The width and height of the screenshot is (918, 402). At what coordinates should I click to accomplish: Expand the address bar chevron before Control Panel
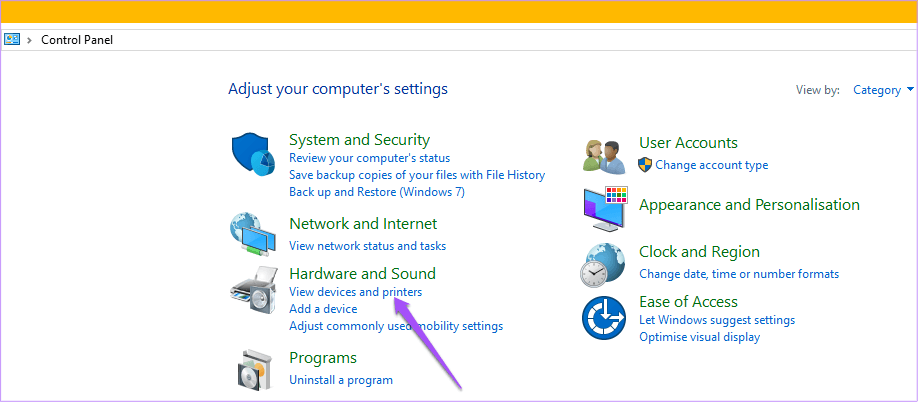coord(29,40)
